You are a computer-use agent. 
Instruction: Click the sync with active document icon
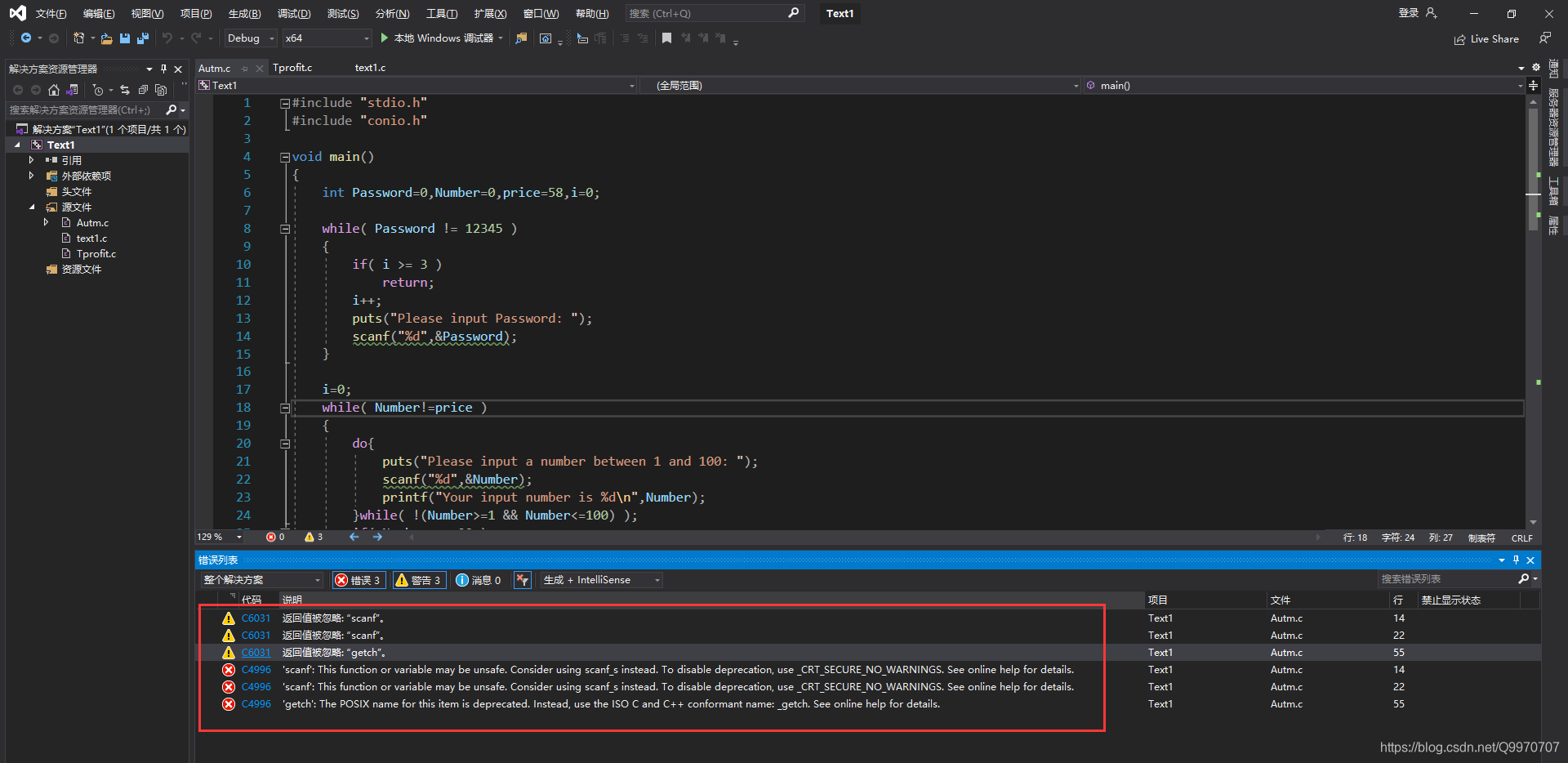tap(125, 90)
